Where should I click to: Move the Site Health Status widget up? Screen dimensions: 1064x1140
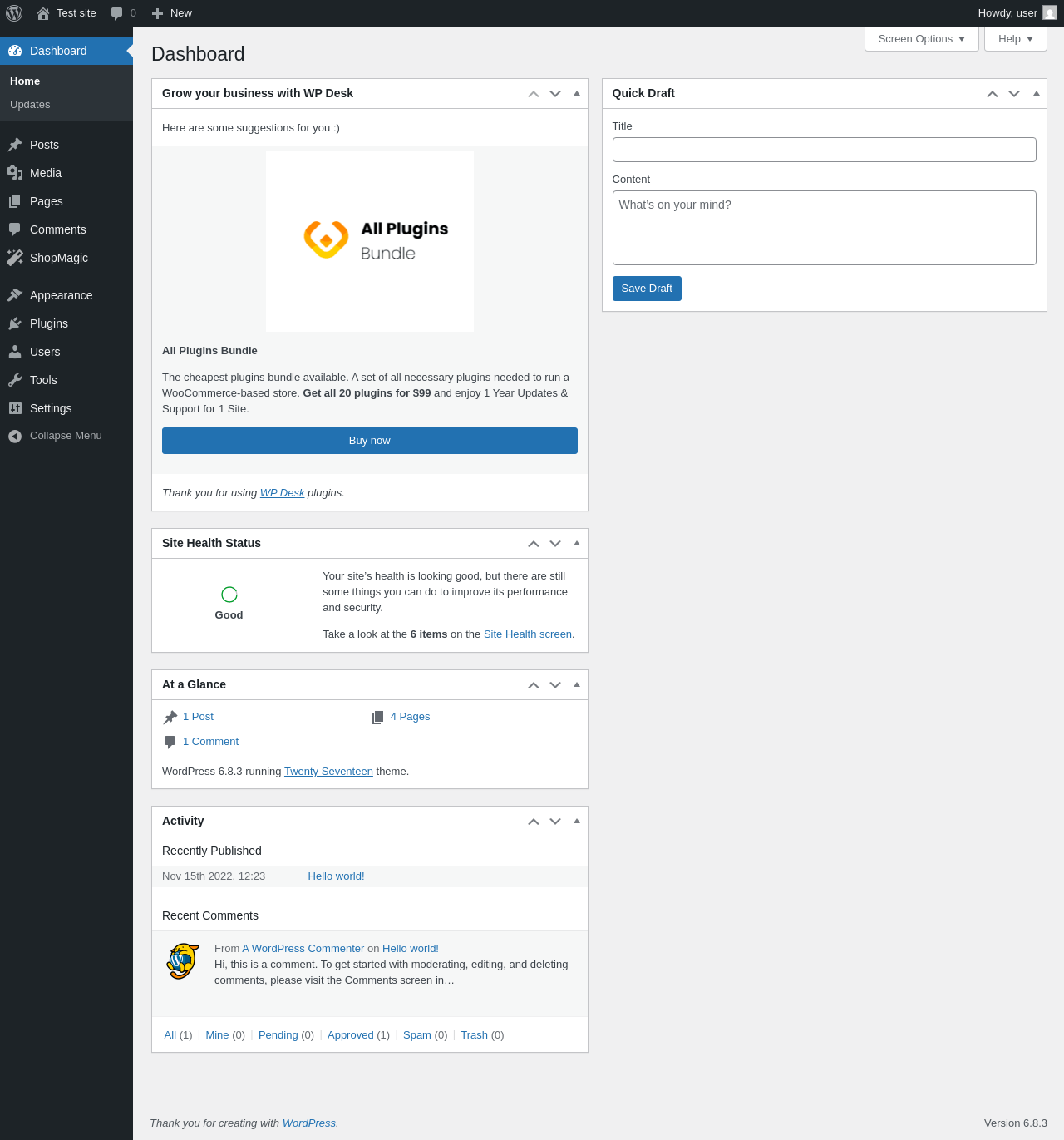coord(534,544)
